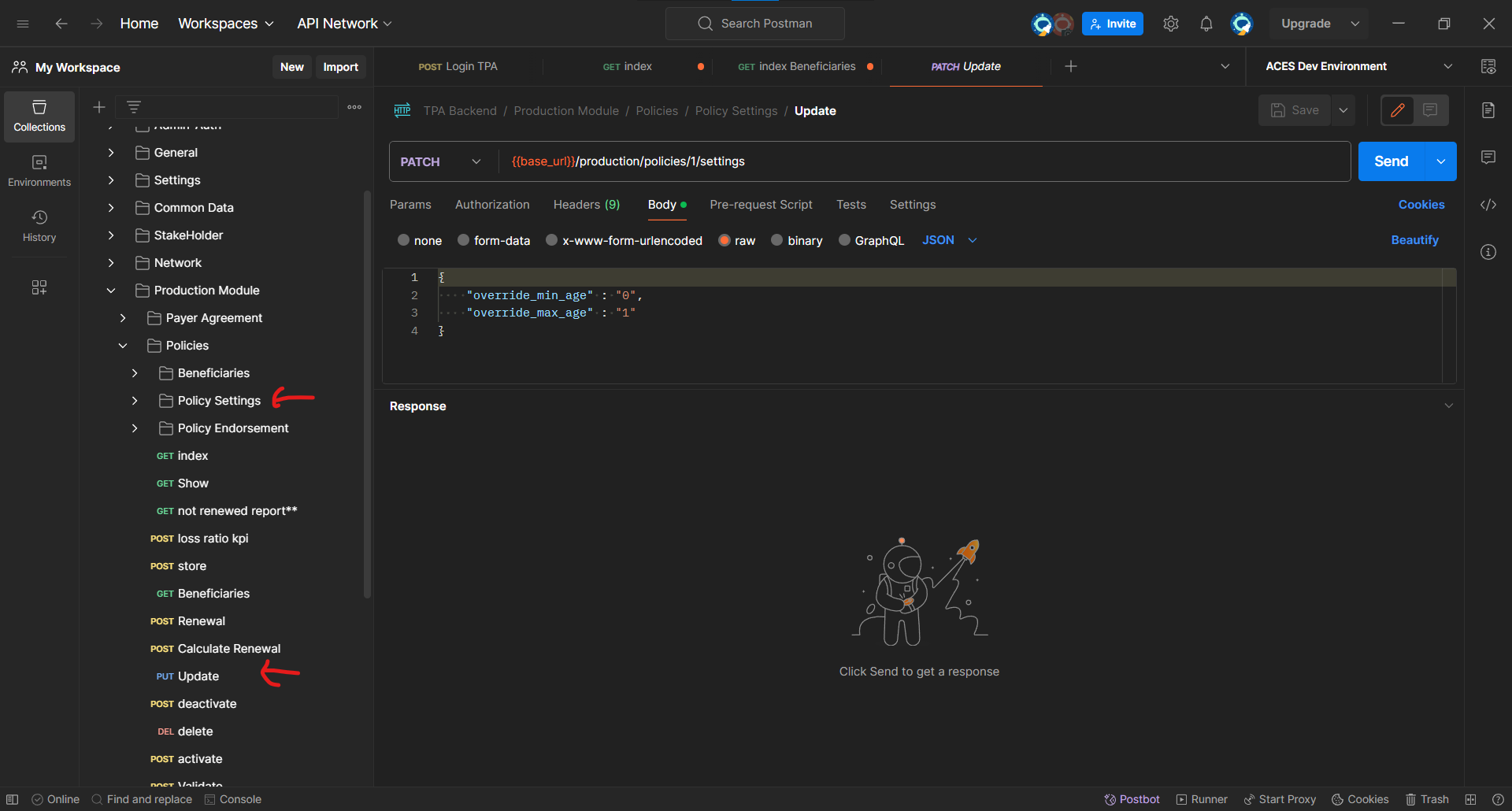Viewport: 1512px width, 811px height.
Task: Open Postman settings gear icon
Action: pyautogui.click(x=1170, y=24)
